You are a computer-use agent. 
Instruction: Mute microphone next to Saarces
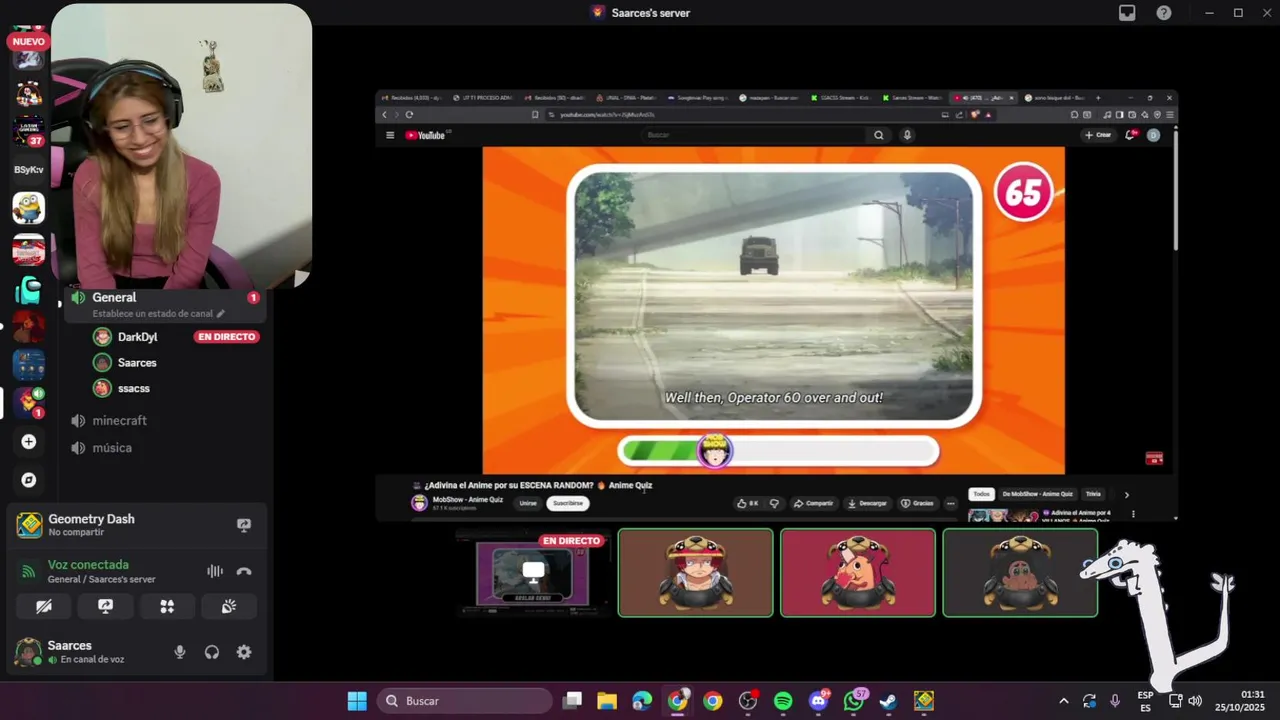point(180,652)
